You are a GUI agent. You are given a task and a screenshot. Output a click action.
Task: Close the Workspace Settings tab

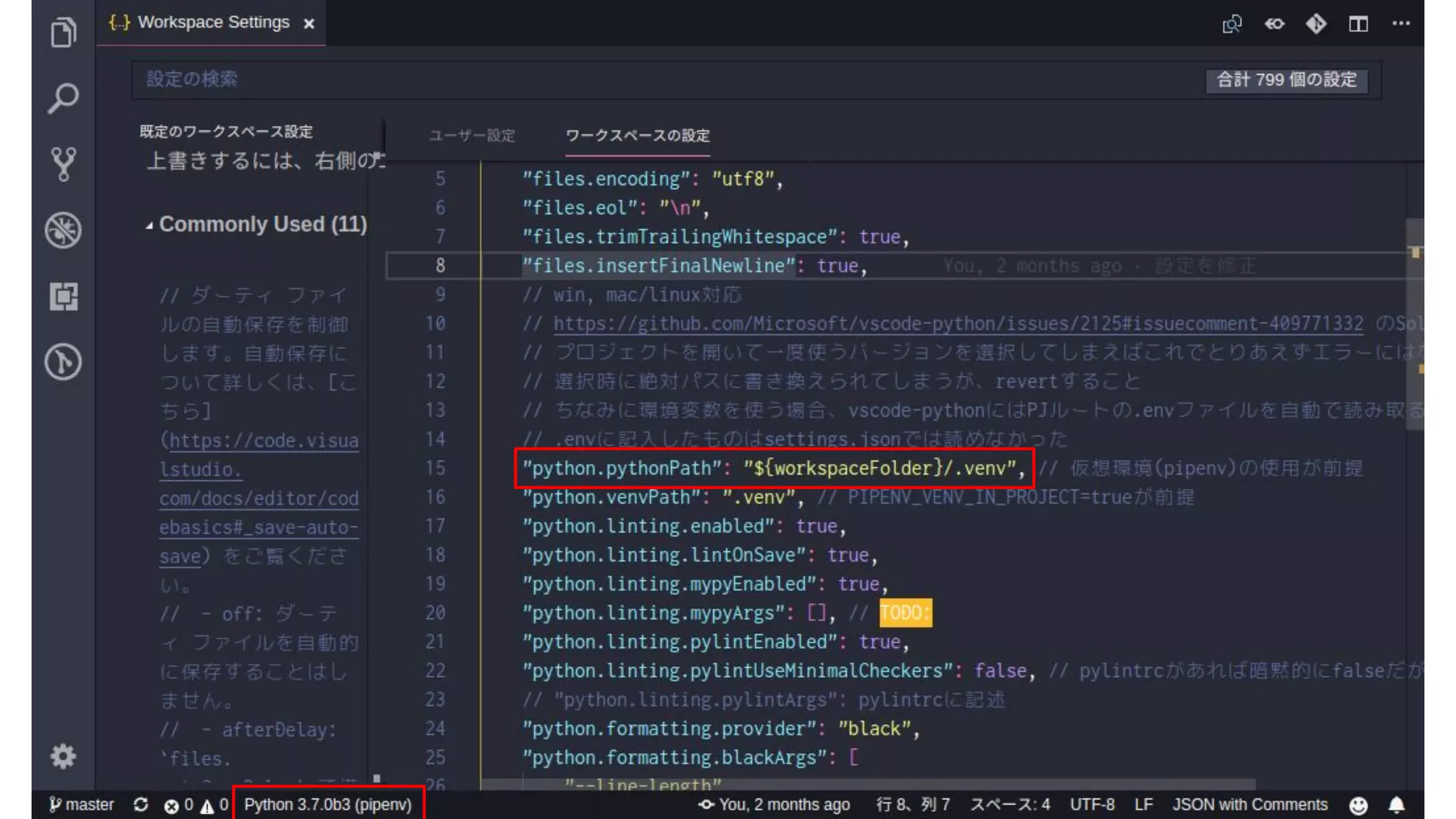pos(309,23)
